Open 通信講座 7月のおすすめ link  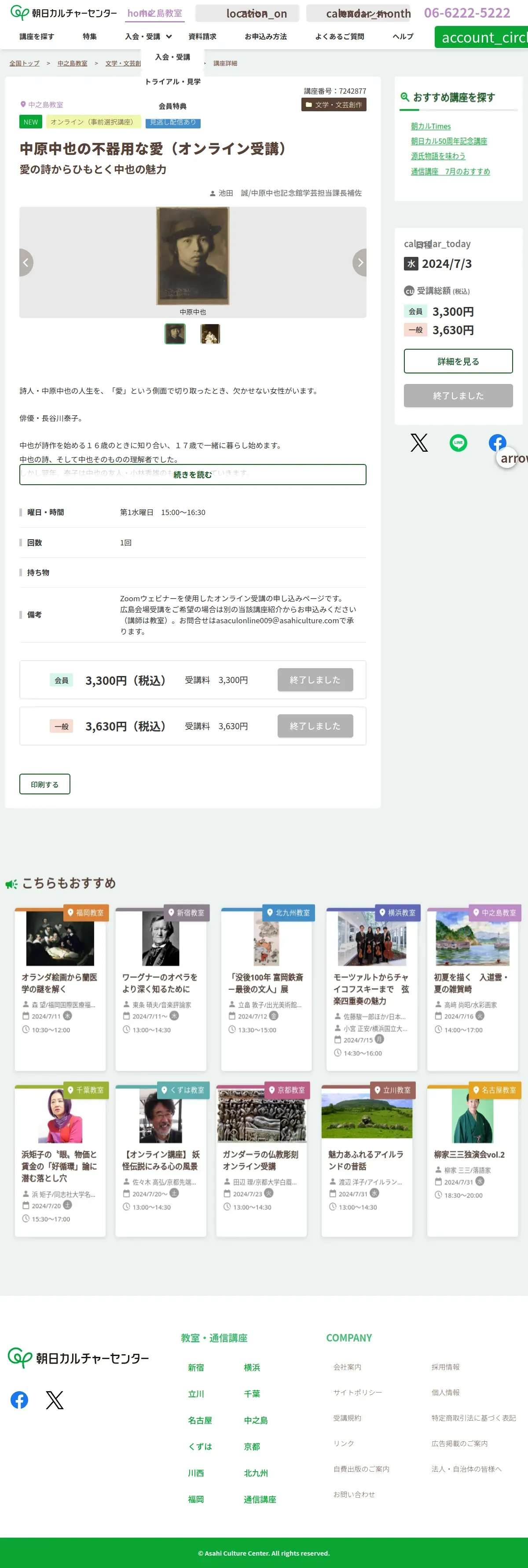click(x=450, y=172)
